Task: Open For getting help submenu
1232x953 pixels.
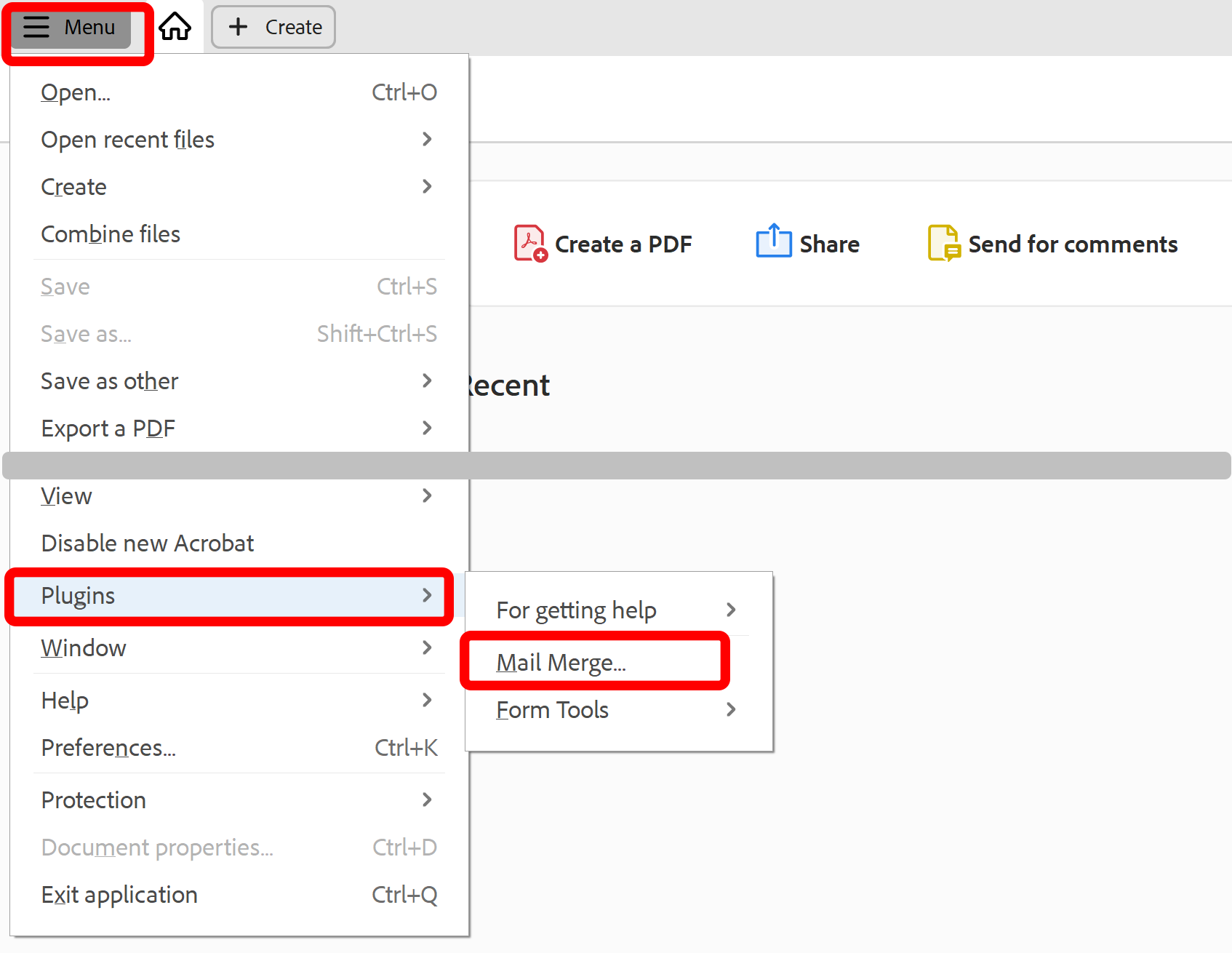Action: (x=618, y=610)
